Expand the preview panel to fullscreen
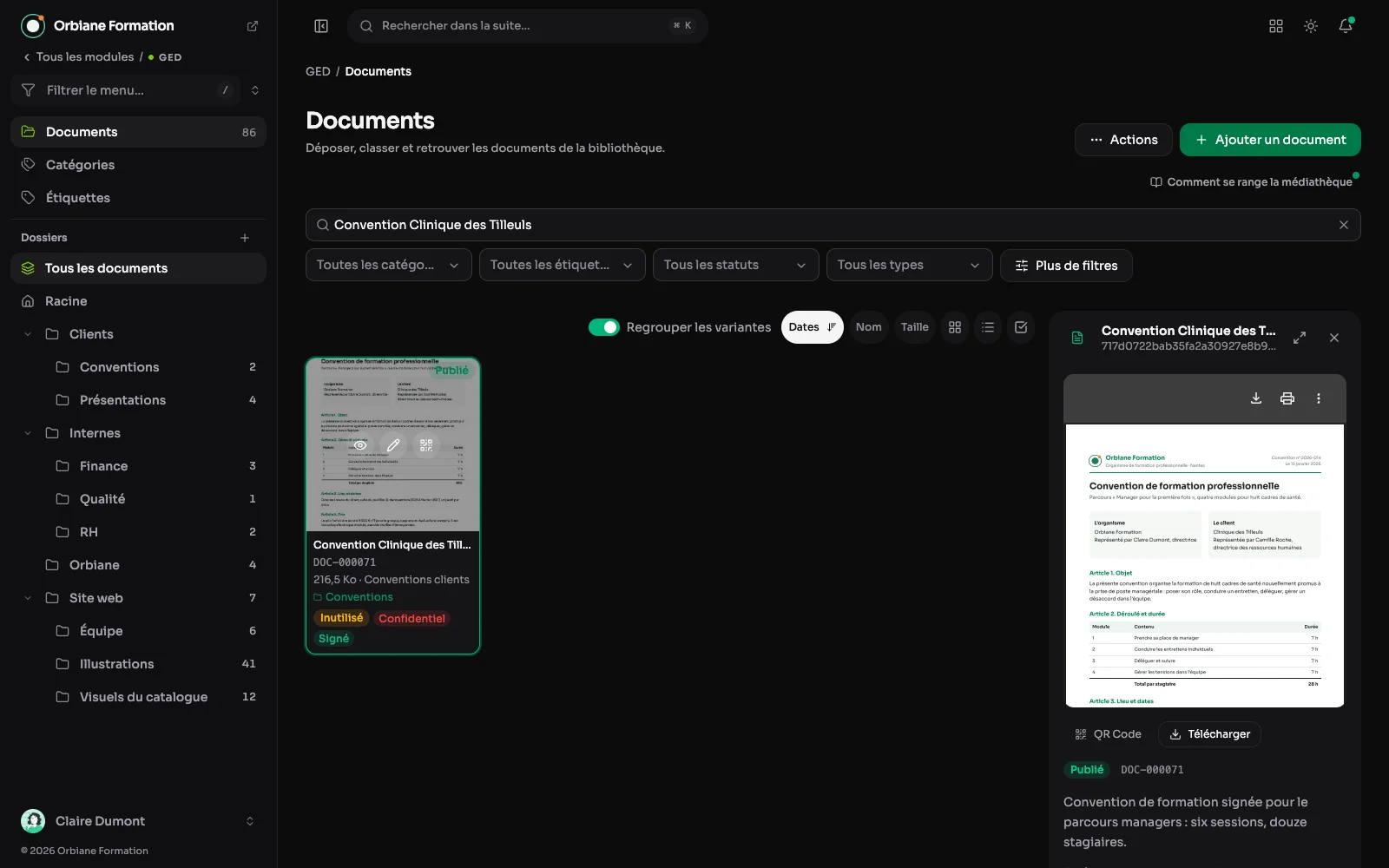 1300,338
